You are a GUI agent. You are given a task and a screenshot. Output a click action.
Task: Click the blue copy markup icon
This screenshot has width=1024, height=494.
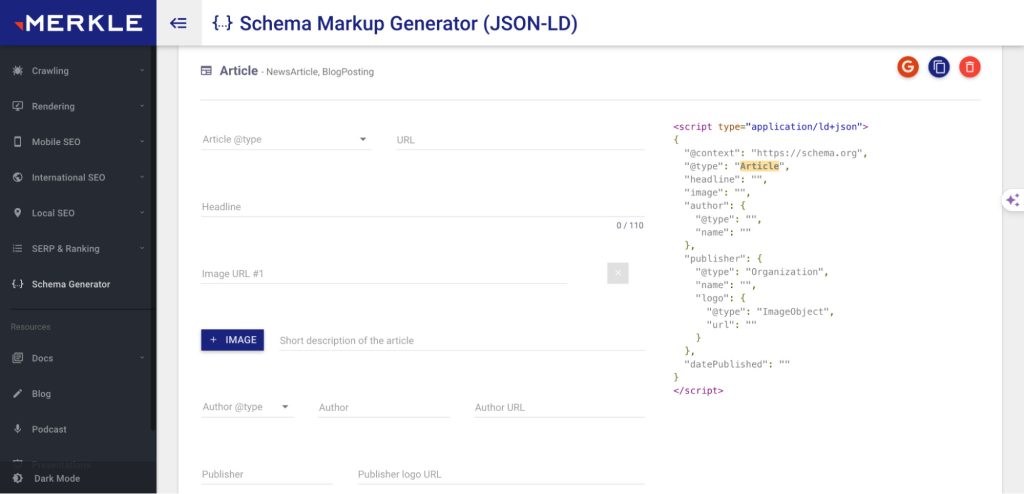(x=938, y=67)
